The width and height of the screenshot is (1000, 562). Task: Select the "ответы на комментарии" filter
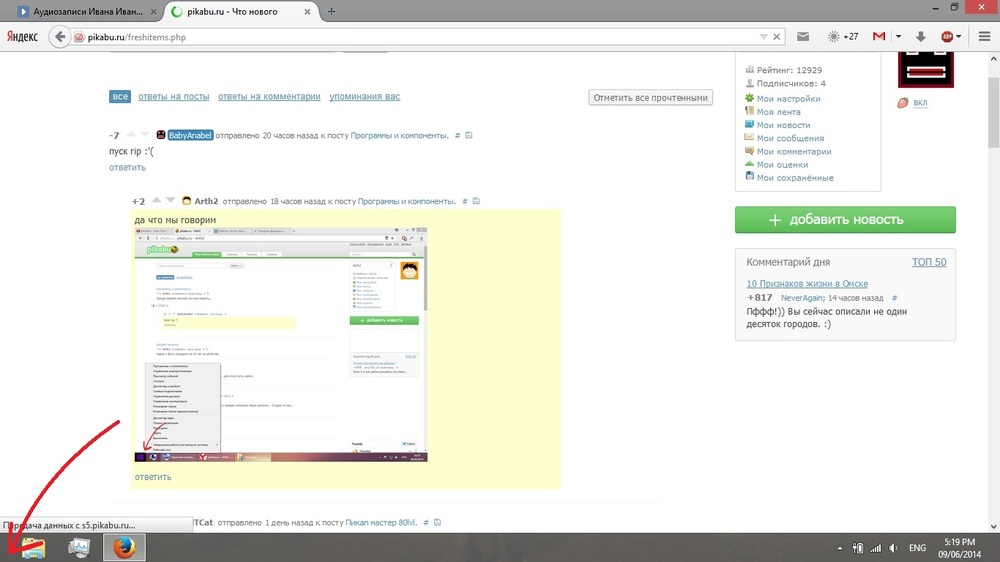click(x=269, y=97)
